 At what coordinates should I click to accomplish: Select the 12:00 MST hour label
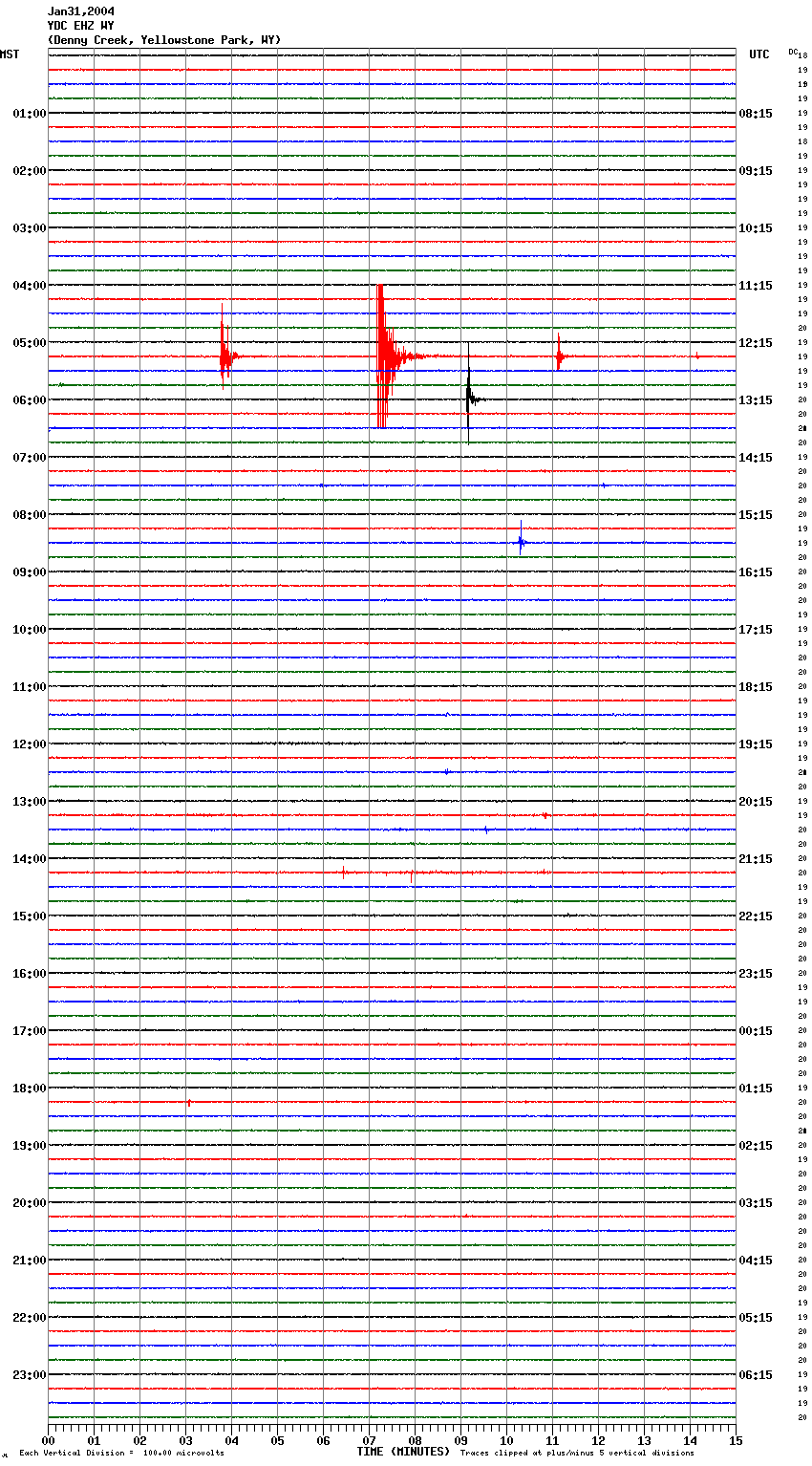tap(29, 744)
